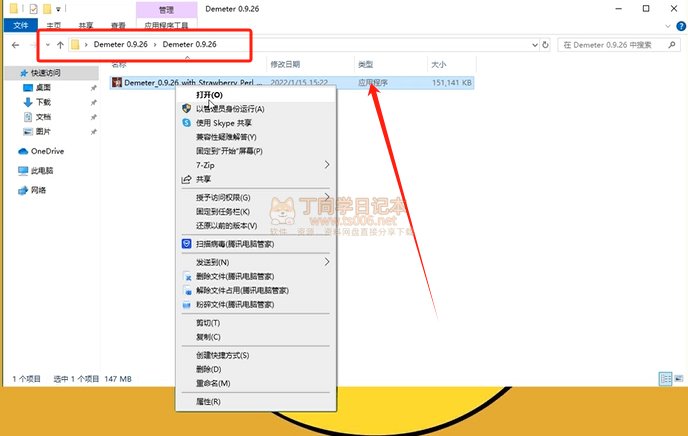Choose 使用 Skype 共享 menu entry
Image resolution: width=688 pixels, height=436 pixels.
256,123
